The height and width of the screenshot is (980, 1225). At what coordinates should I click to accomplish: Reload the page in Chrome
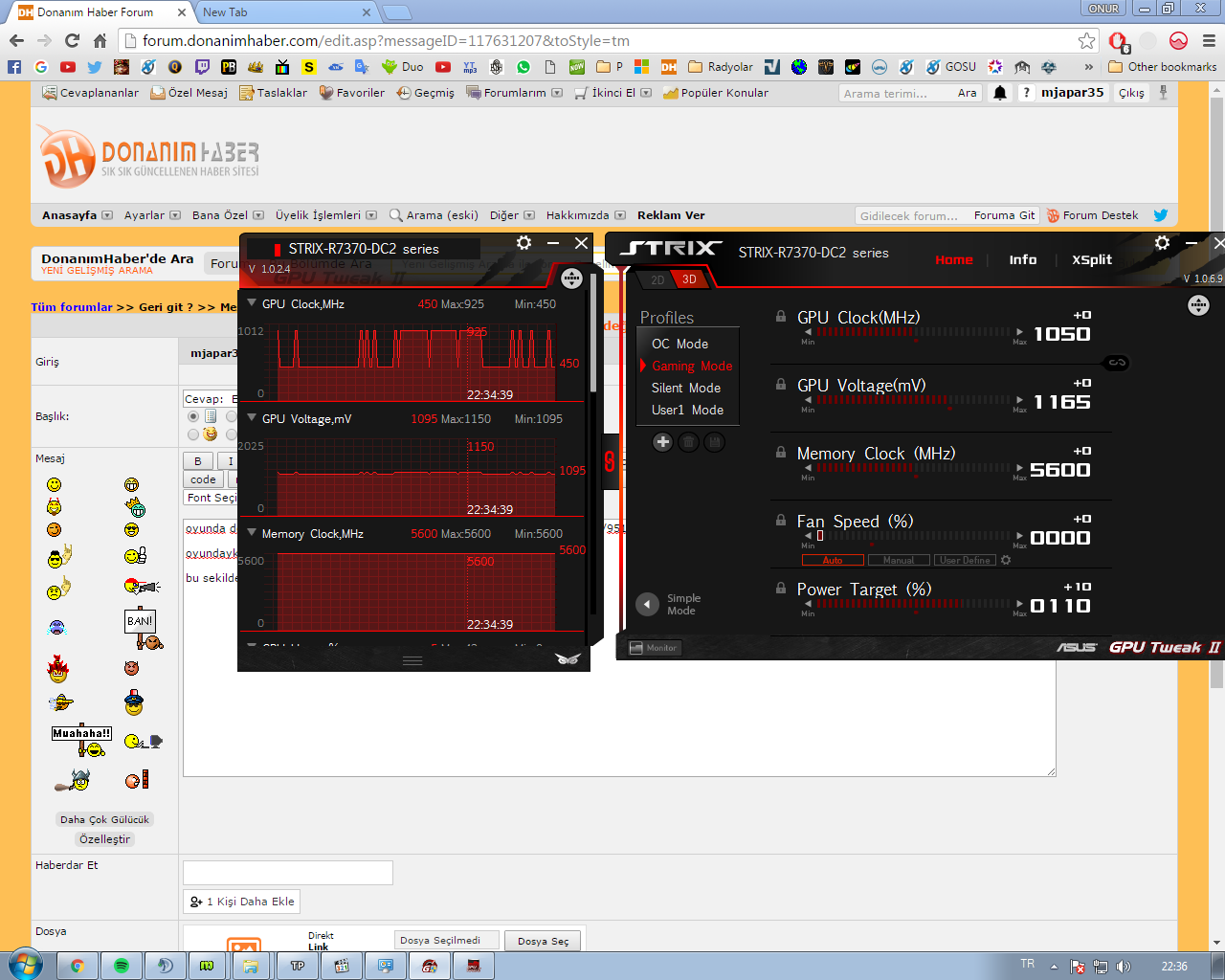pos(72,40)
